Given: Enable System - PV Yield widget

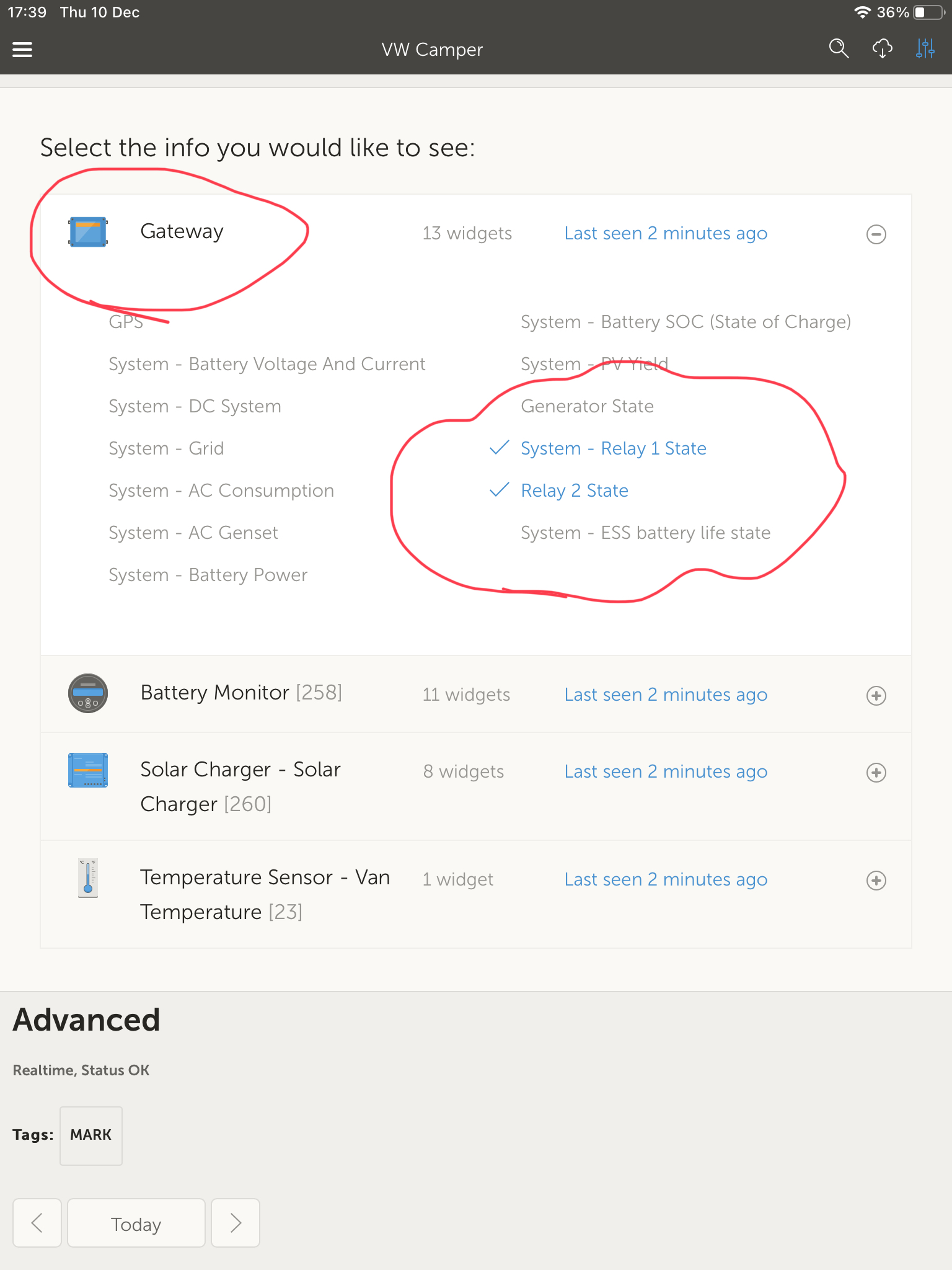Looking at the screenshot, I should coord(594,364).
